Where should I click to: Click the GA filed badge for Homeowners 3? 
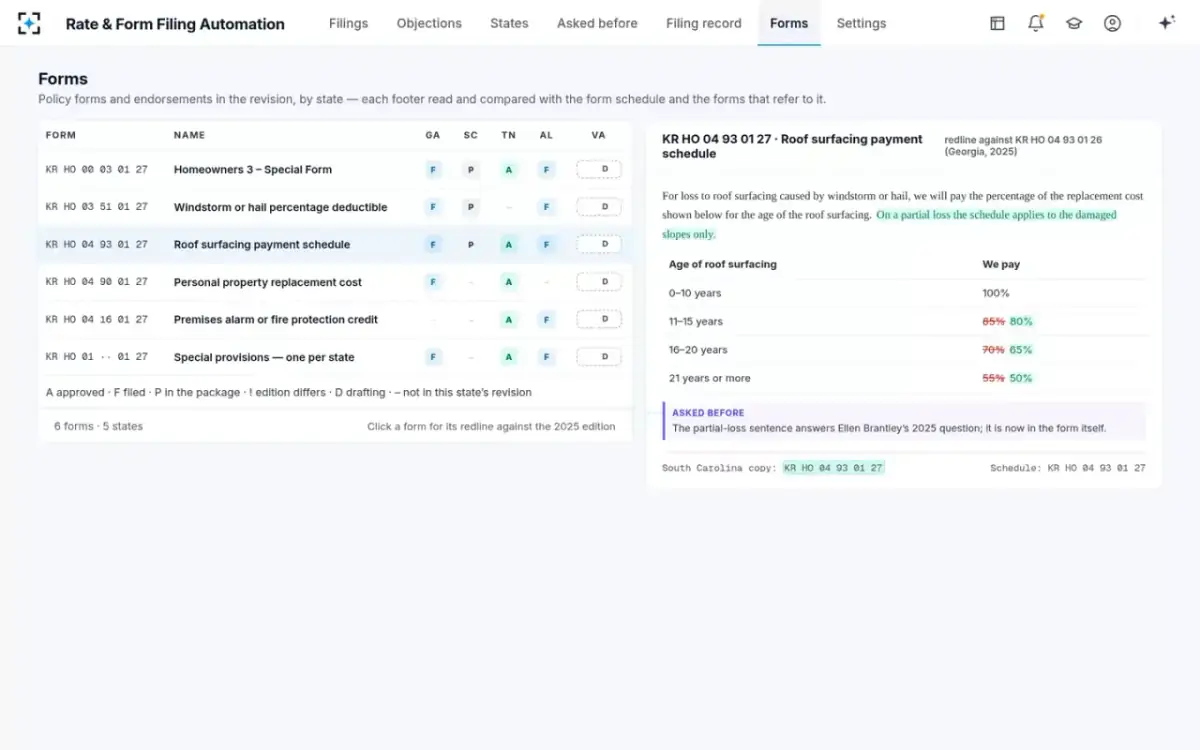click(433, 170)
